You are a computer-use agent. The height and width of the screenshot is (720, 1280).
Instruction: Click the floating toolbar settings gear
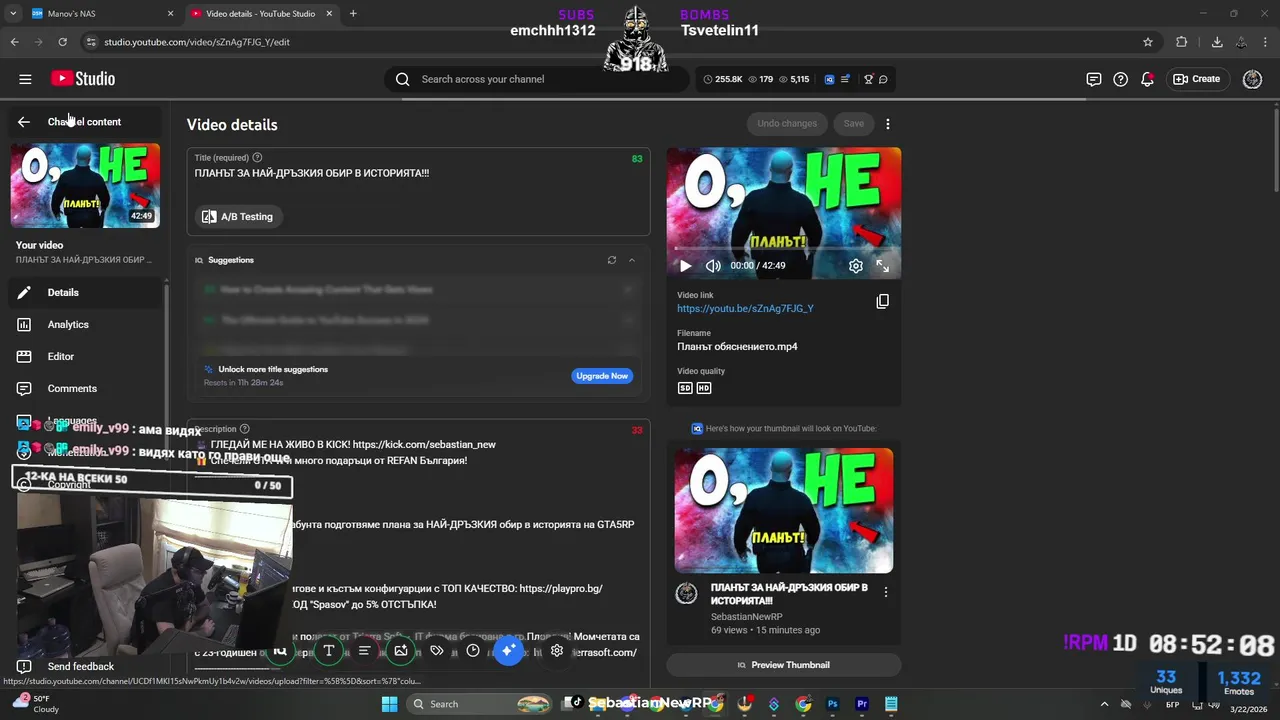click(x=557, y=651)
